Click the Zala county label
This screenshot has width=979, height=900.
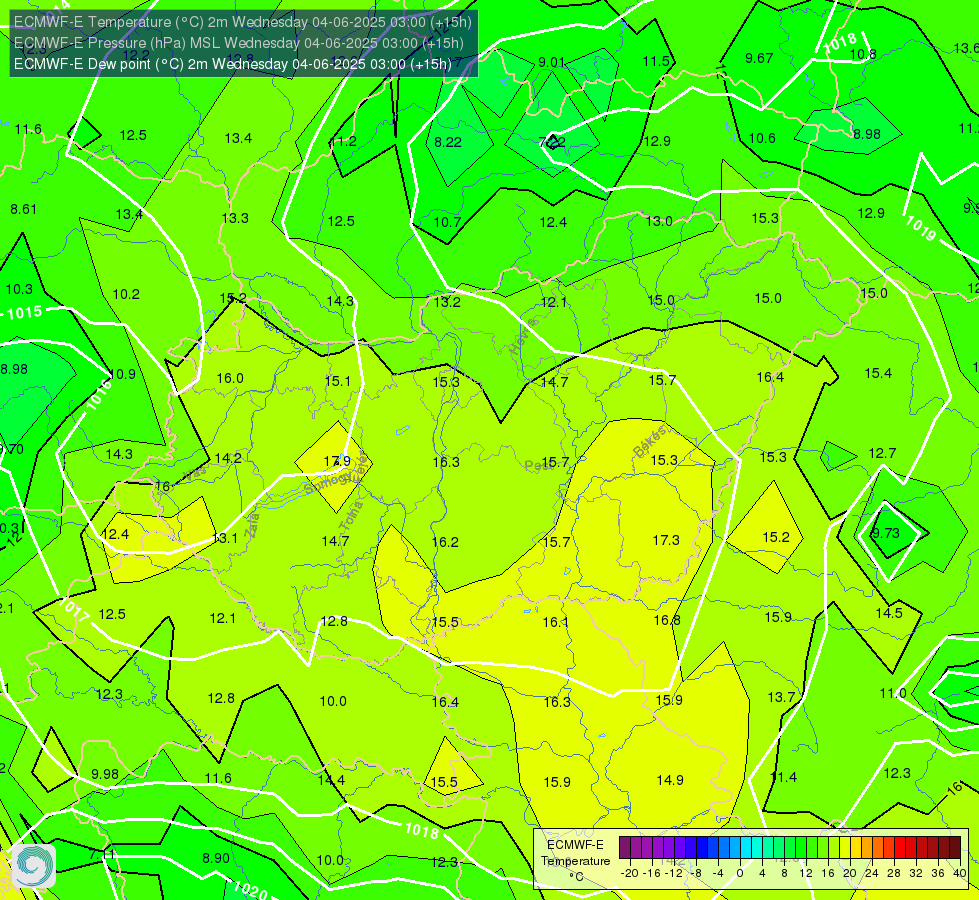(x=253, y=525)
